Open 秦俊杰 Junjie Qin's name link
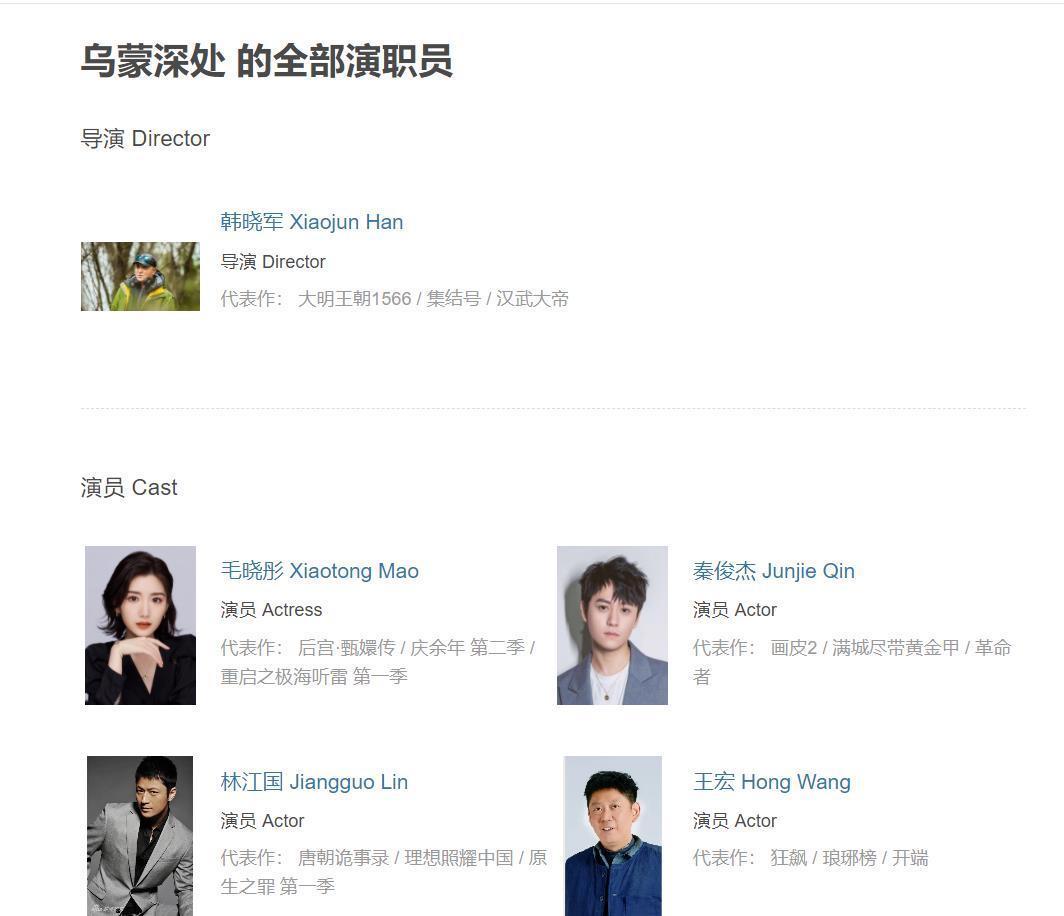The width and height of the screenshot is (1064, 916). (x=774, y=571)
